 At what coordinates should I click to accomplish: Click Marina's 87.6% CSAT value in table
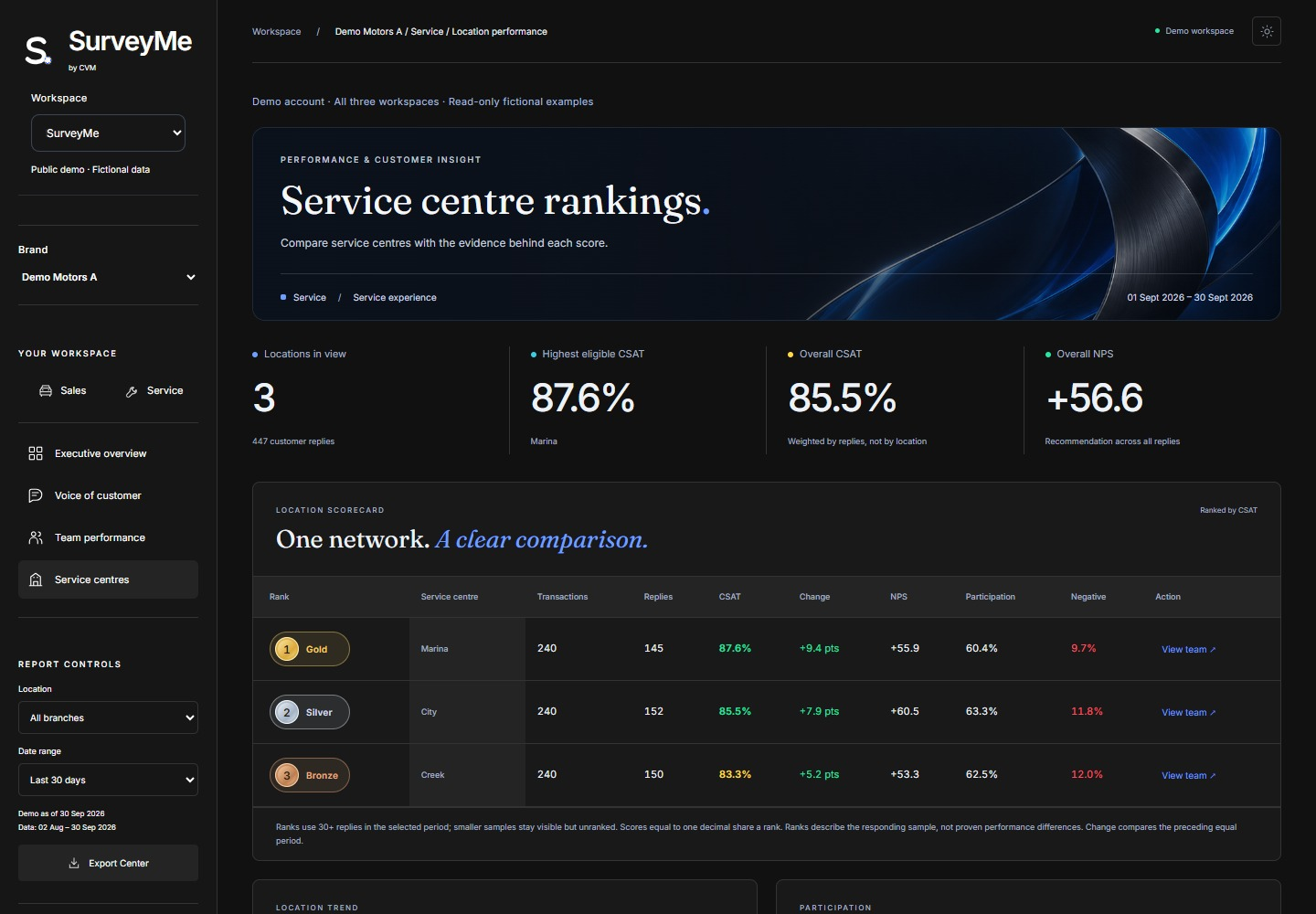pyautogui.click(x=735, y=648)
